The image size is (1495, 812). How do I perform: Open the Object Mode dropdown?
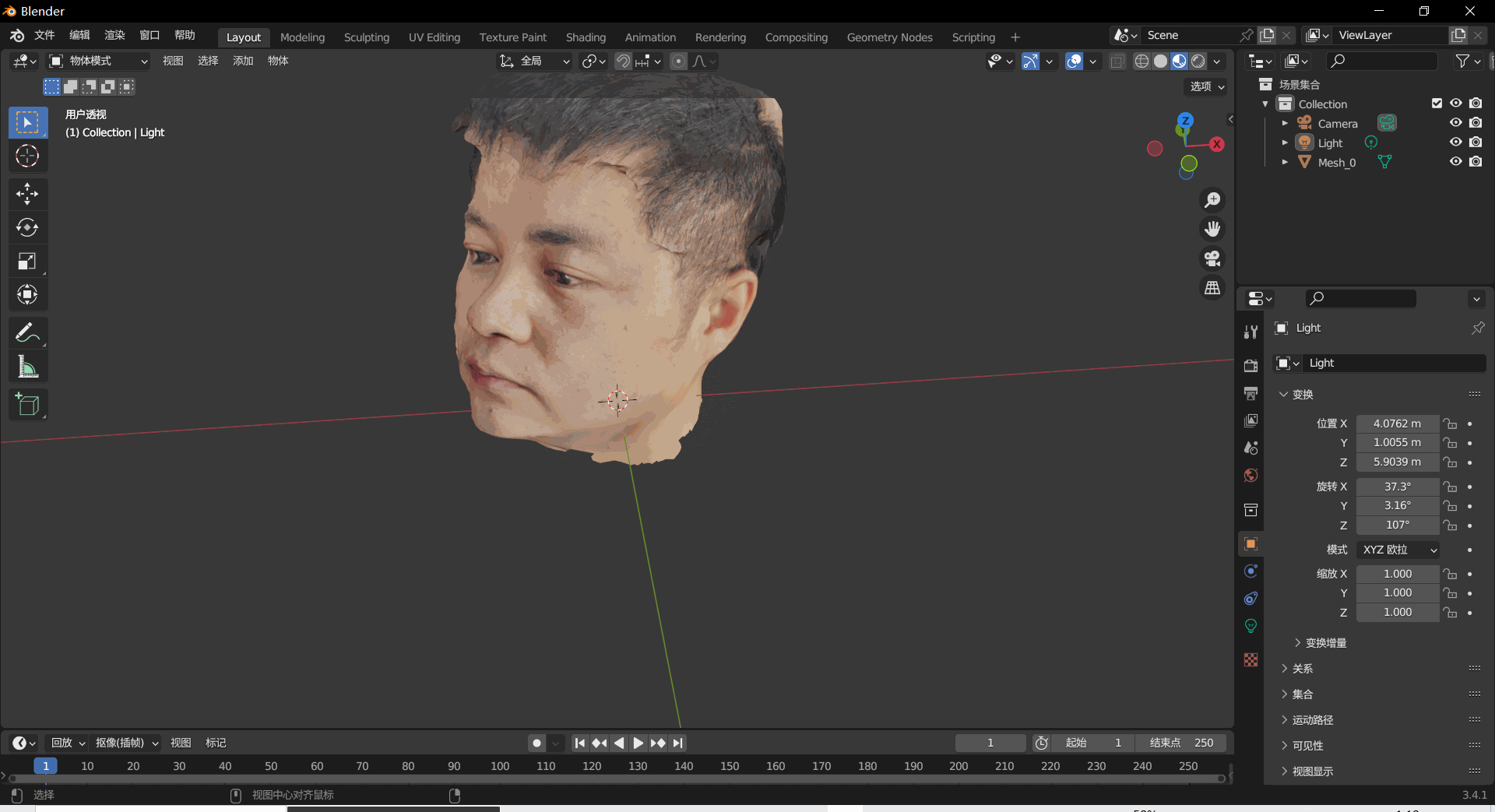coord(98,61)
